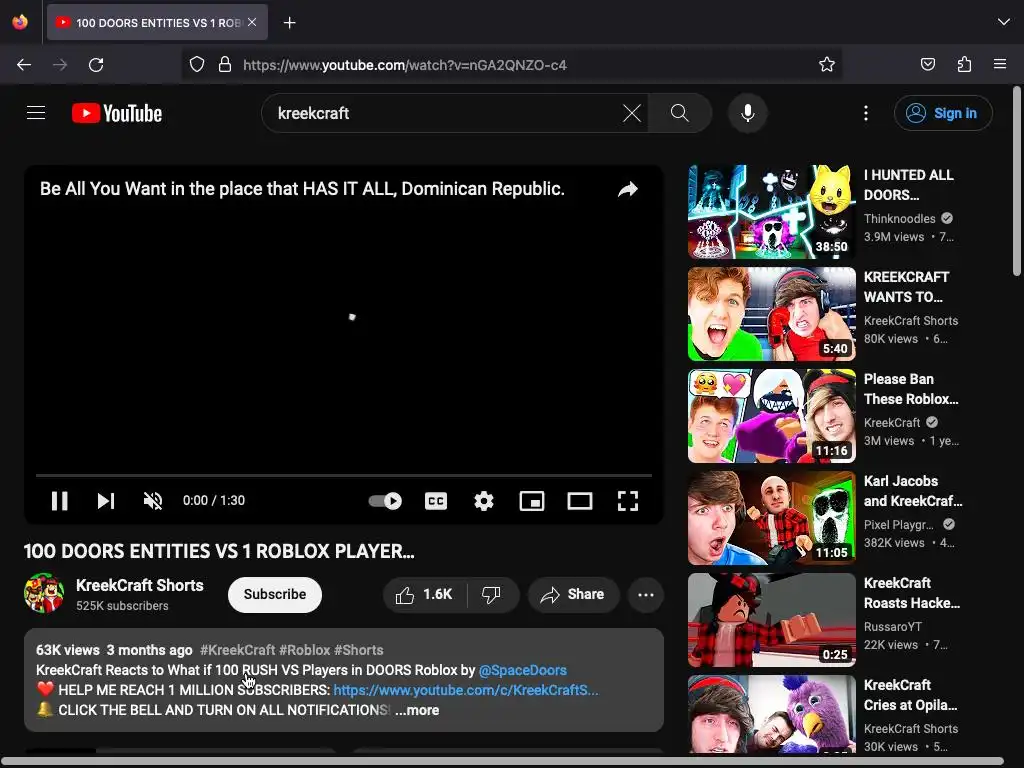Close the 100 DOORS ENTITIES tab
The image size is (1024, 768).
point(252,22)
